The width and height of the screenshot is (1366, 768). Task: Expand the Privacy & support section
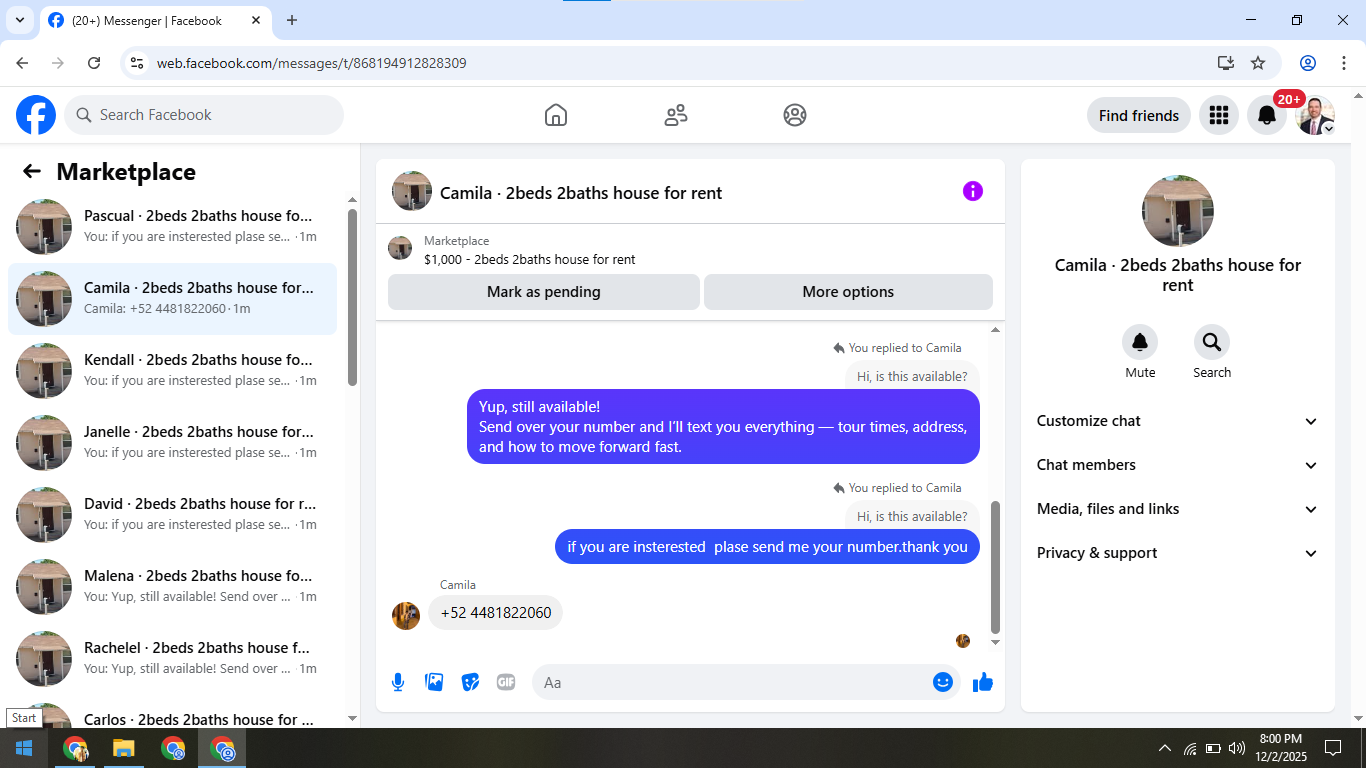point(1178,553)
